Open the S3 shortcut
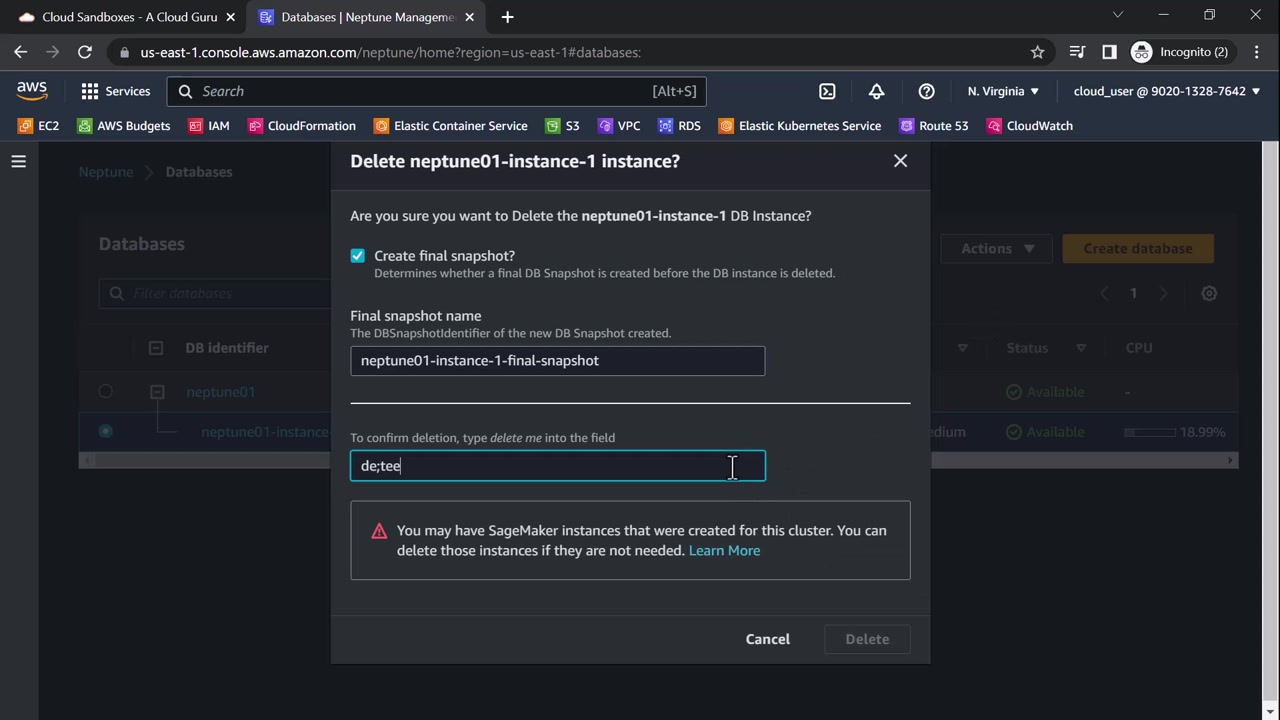Viewport: 1280px width, 720px height. click(563, 126)
